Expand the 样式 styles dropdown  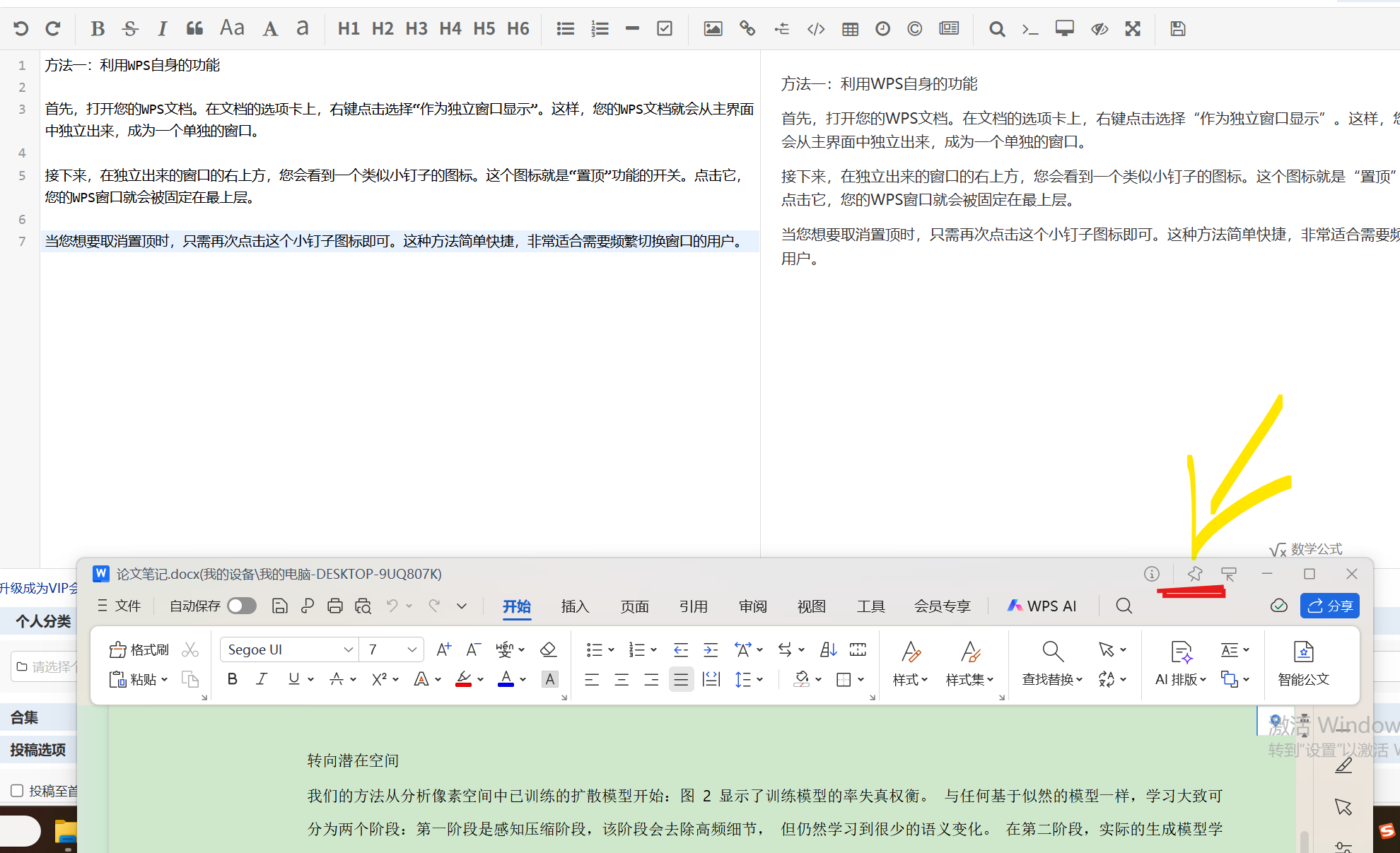tap(910, 679)
